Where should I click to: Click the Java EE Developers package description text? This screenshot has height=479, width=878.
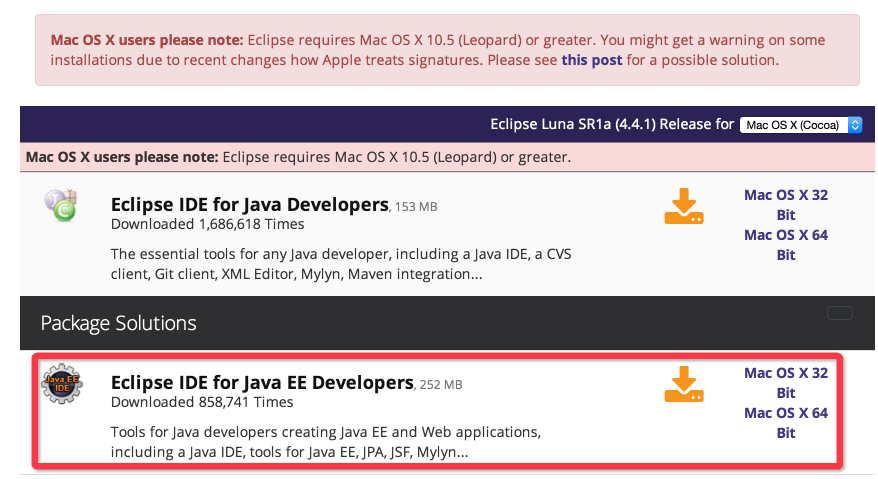click(325, 442)
